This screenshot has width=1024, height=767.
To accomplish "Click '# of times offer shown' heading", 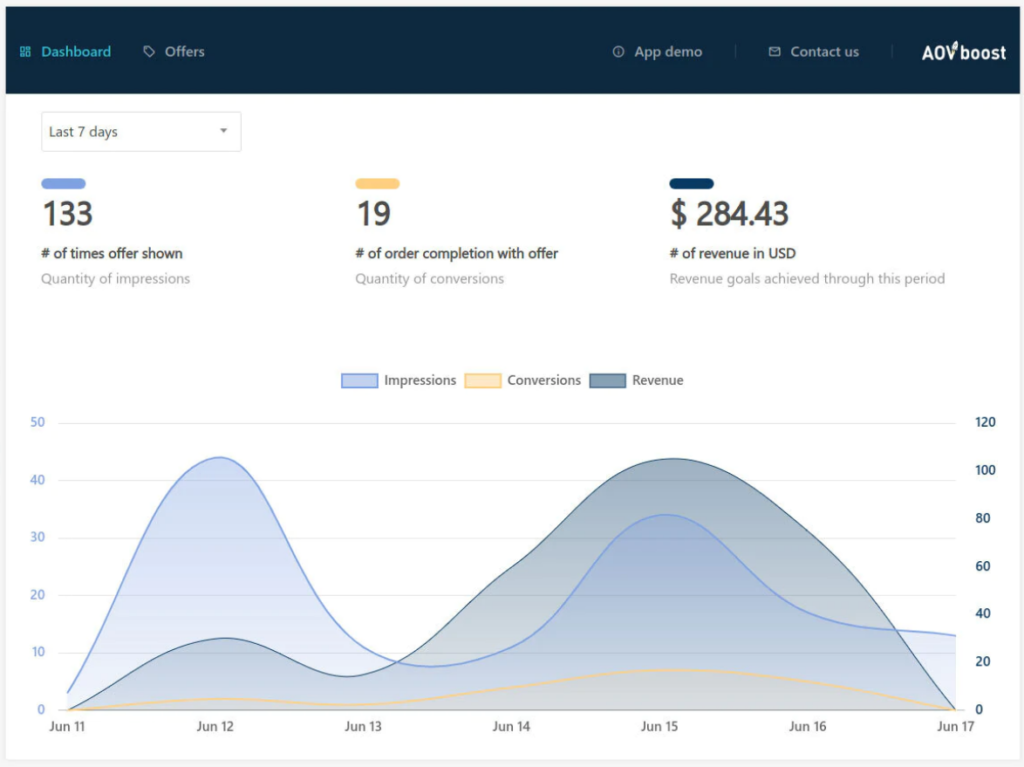I will [x=112, y=253].
